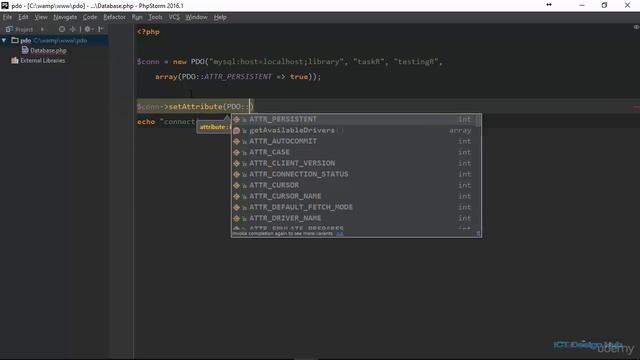Click the constant icon beside ATTR_CASE
Screen dimensions: 640x360
[x=236, y=152]
